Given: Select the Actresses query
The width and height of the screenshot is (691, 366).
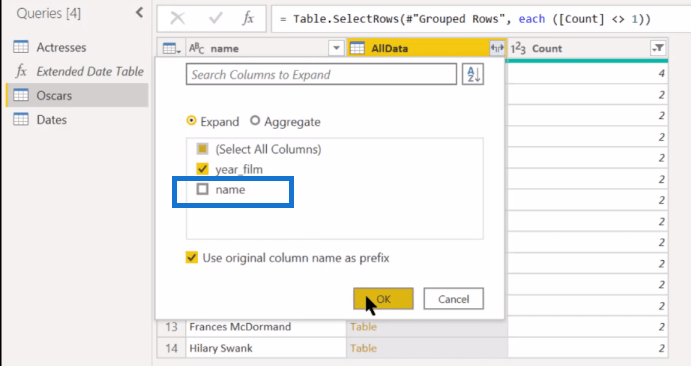Looking at the screenshot, I should point(61,47).
